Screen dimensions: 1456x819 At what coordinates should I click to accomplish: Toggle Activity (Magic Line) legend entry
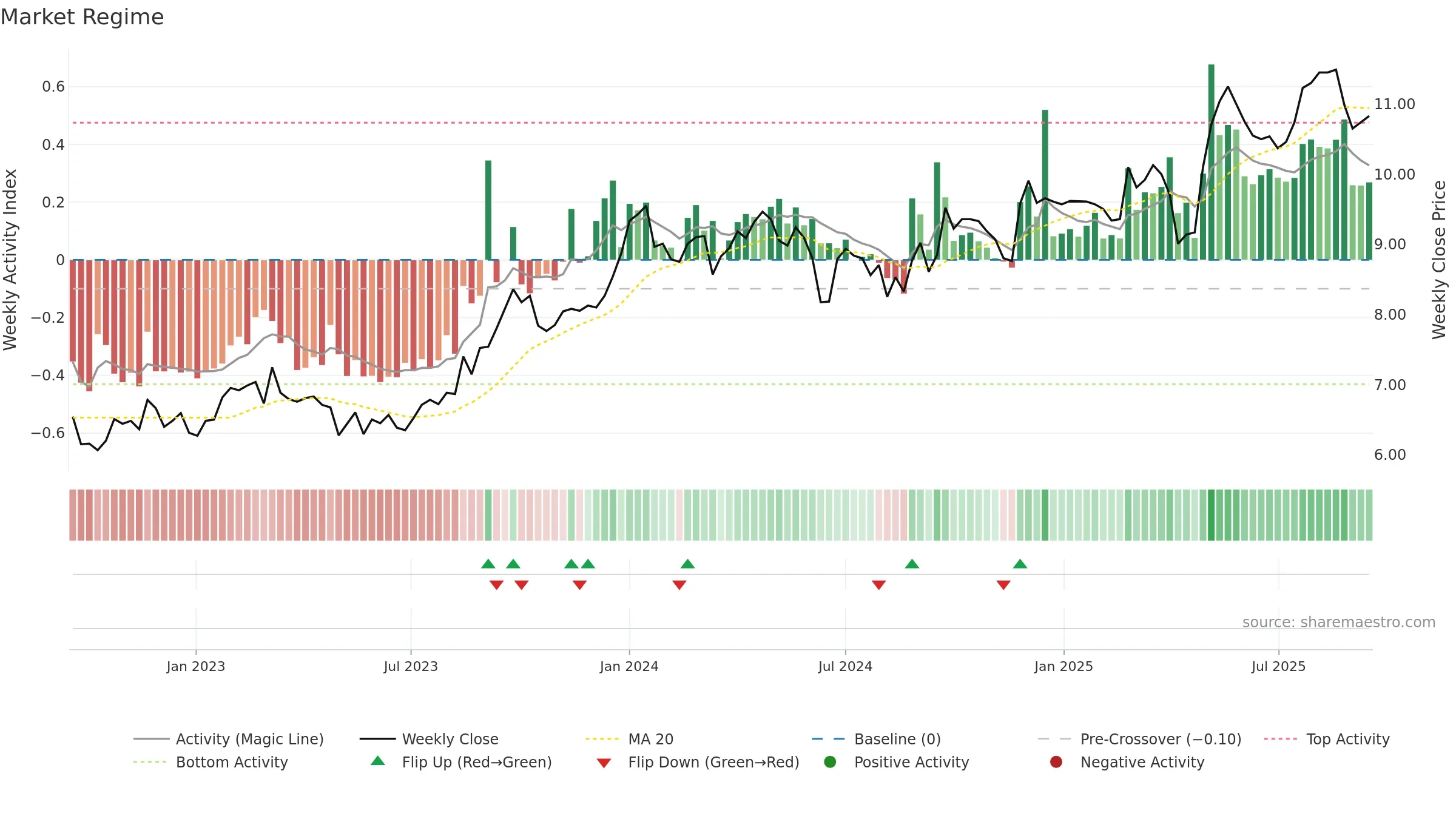point(229,739)
